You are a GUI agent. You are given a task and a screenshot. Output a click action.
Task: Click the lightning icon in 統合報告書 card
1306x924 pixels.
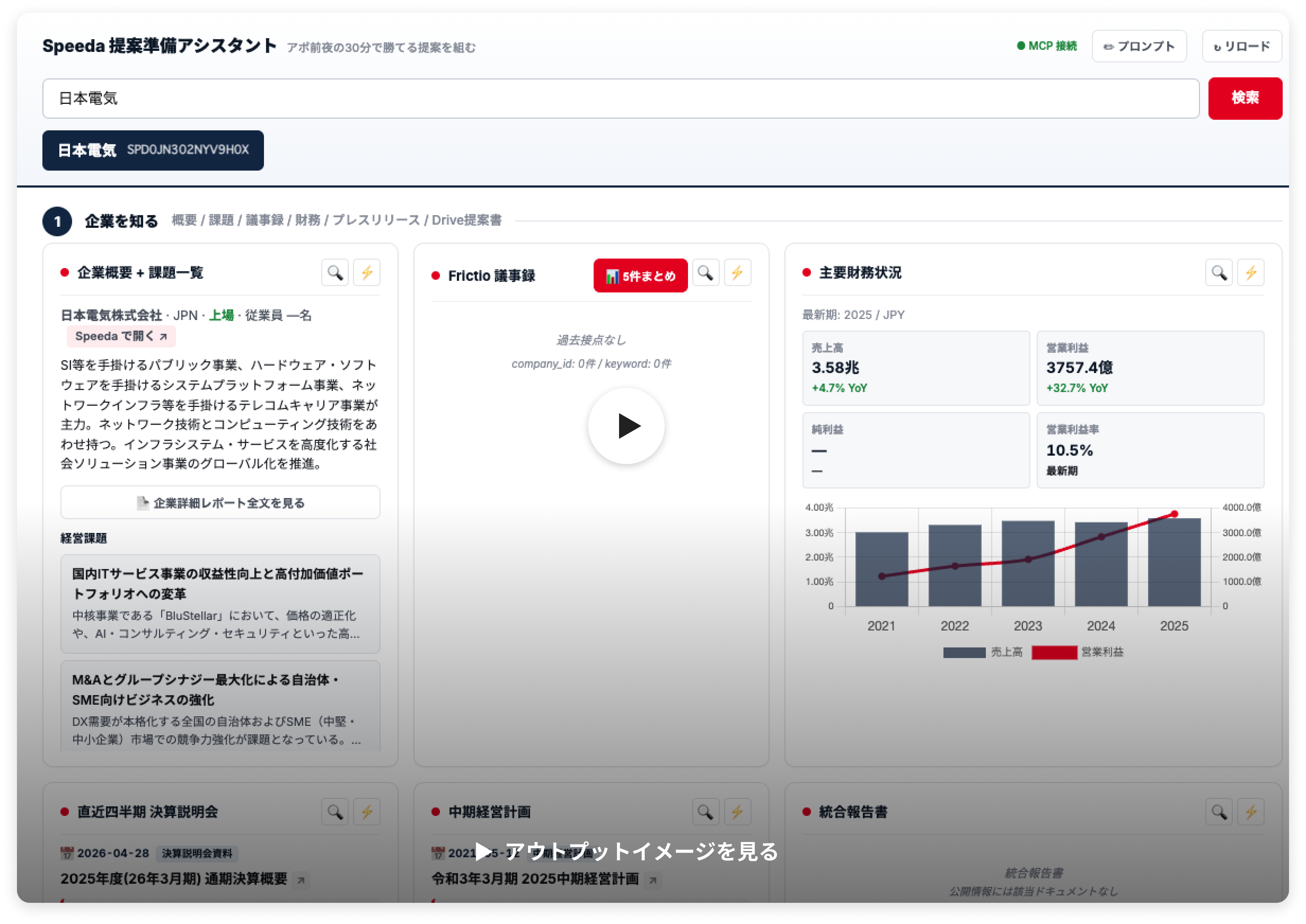coord(1251,812)
